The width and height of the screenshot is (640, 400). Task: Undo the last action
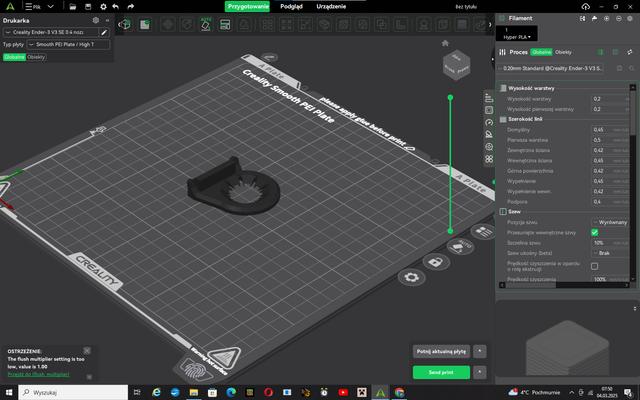pyautogui.click(x=116, y=7)
